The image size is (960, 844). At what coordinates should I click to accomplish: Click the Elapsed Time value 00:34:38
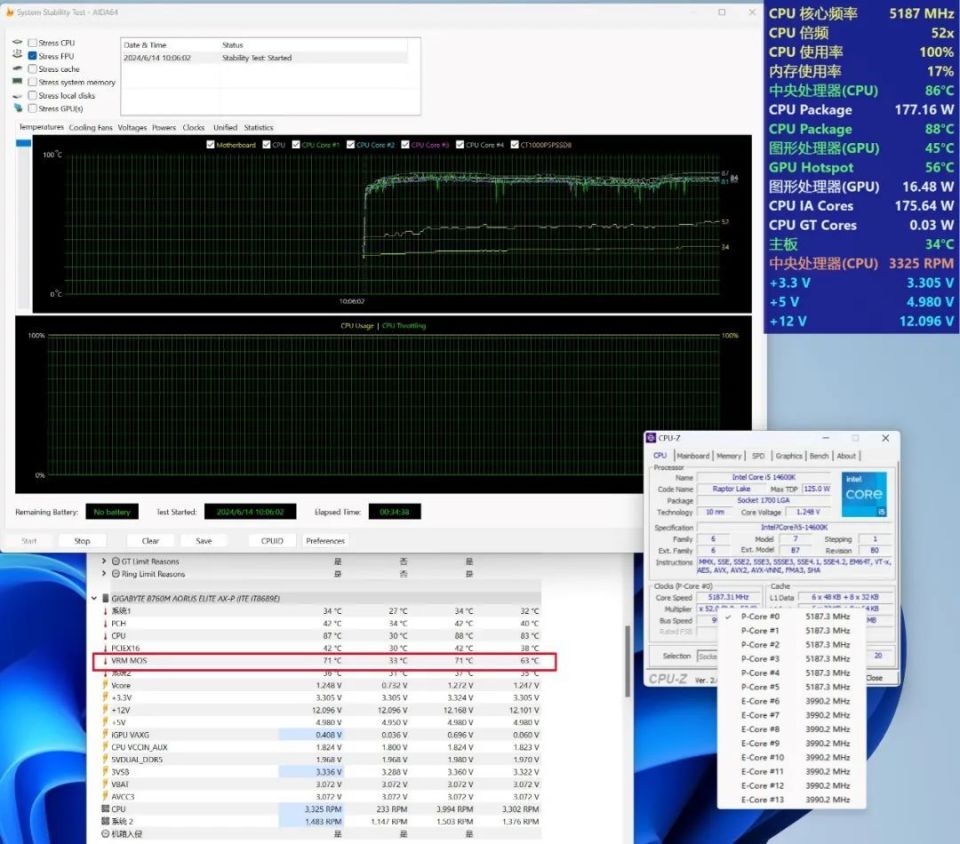click(x=394, y=512)
